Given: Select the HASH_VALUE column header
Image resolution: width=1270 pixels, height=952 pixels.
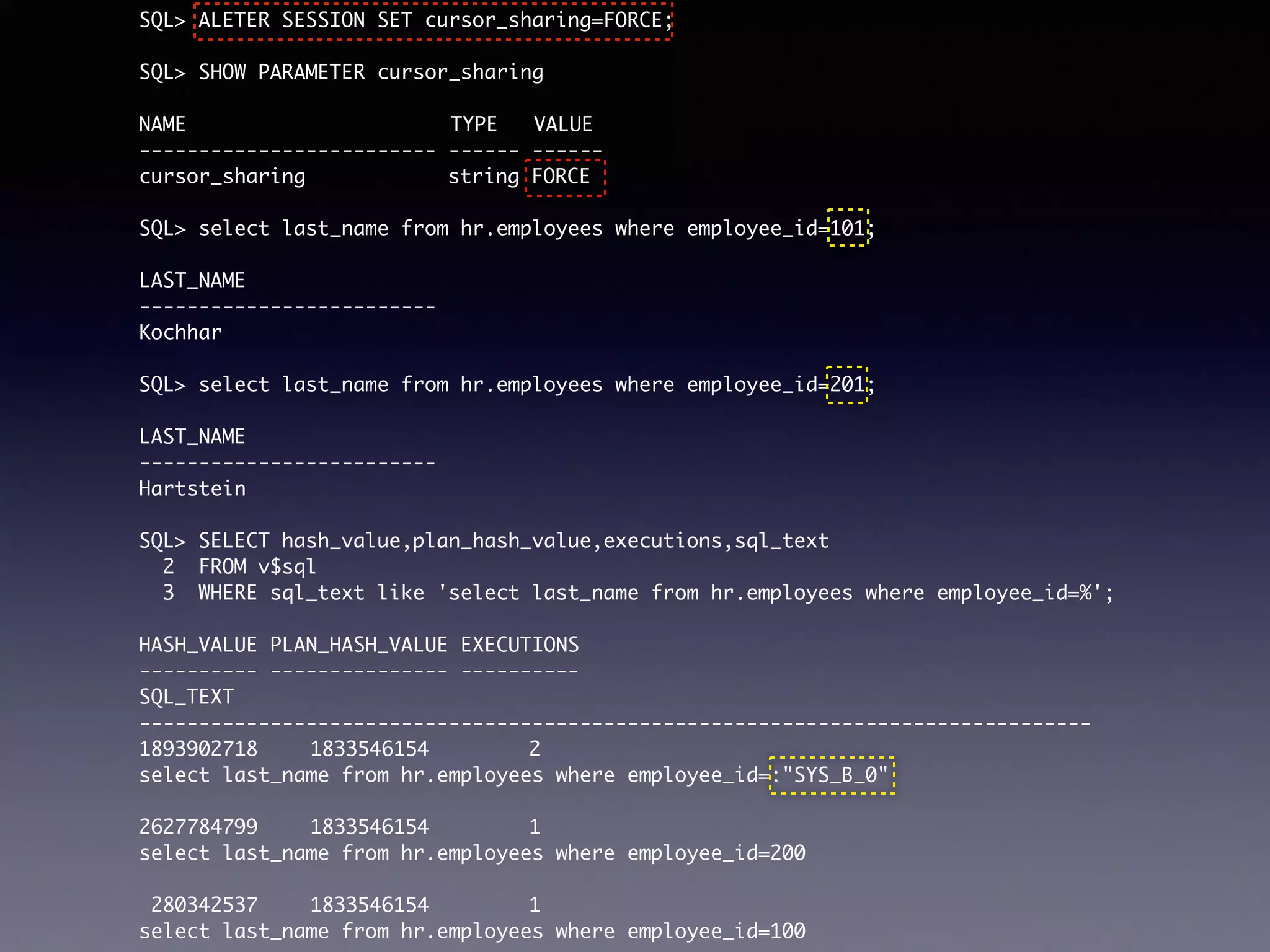Looking at the screenshot, I should pyautogui.click(x=198, y=645).
